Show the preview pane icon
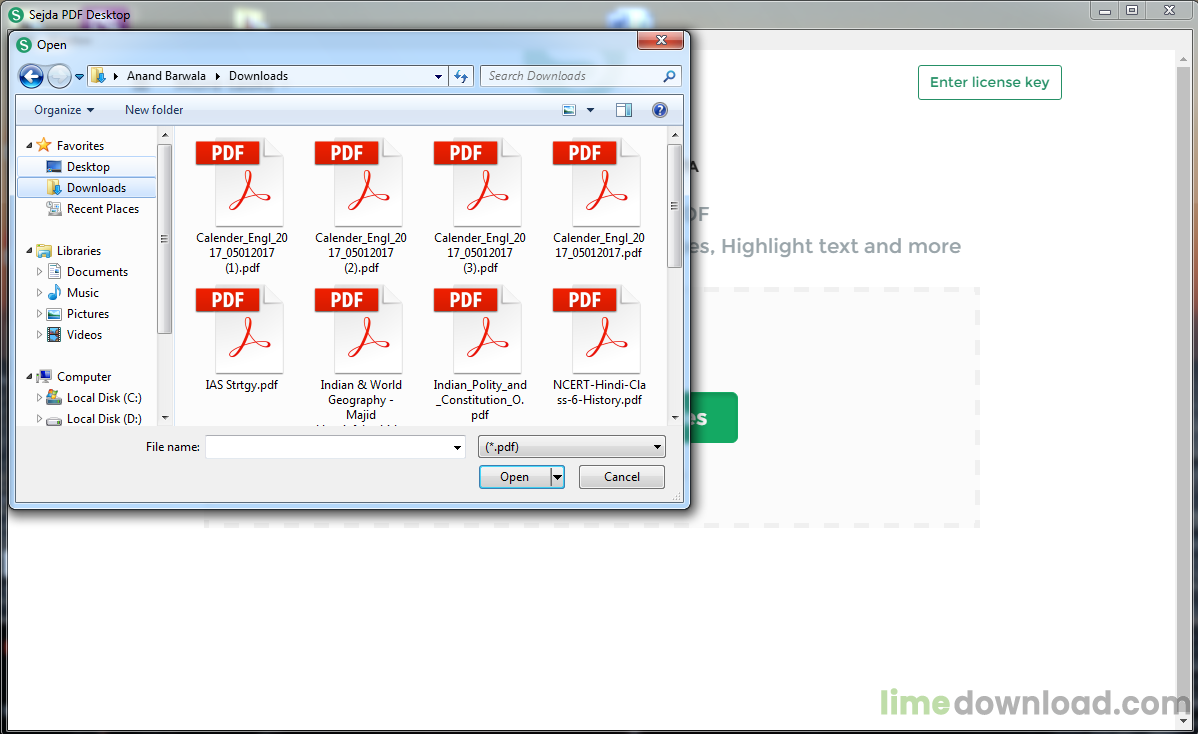This screenshot has width=1198, height=734. click(x=623, y=110)
